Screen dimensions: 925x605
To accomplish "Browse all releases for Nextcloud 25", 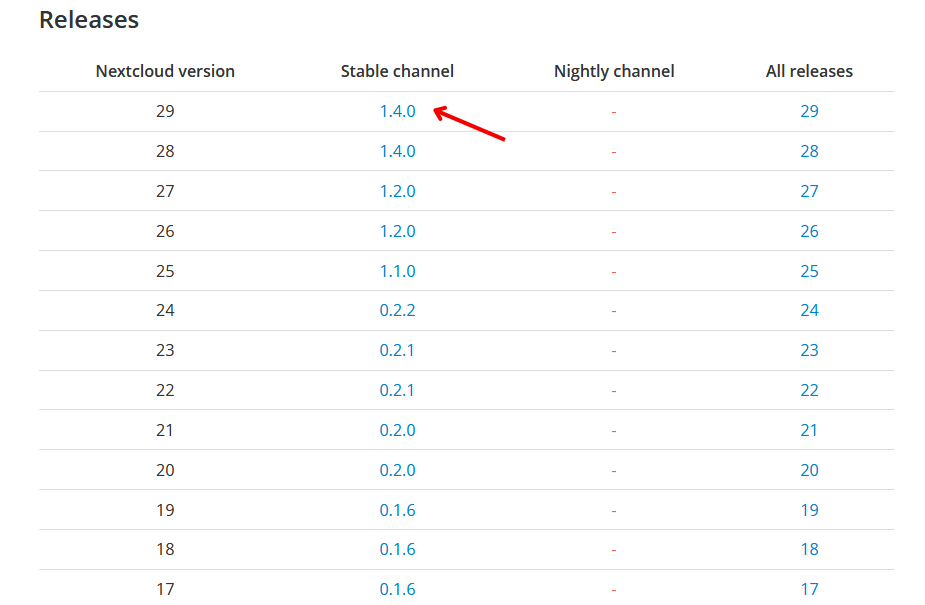I will tap(809, 271).
